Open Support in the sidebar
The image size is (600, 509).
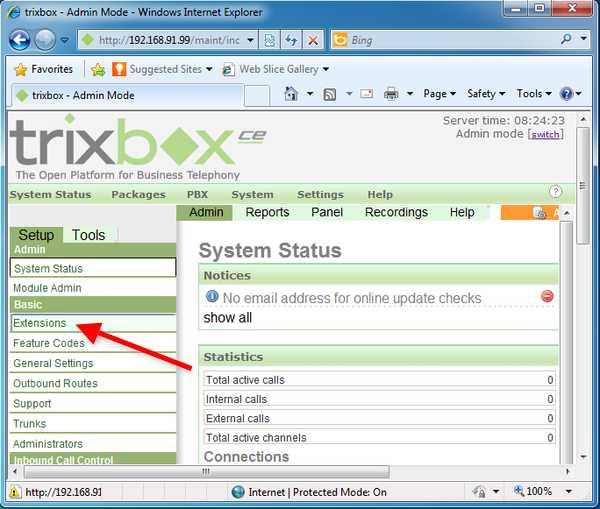point(93,403)
